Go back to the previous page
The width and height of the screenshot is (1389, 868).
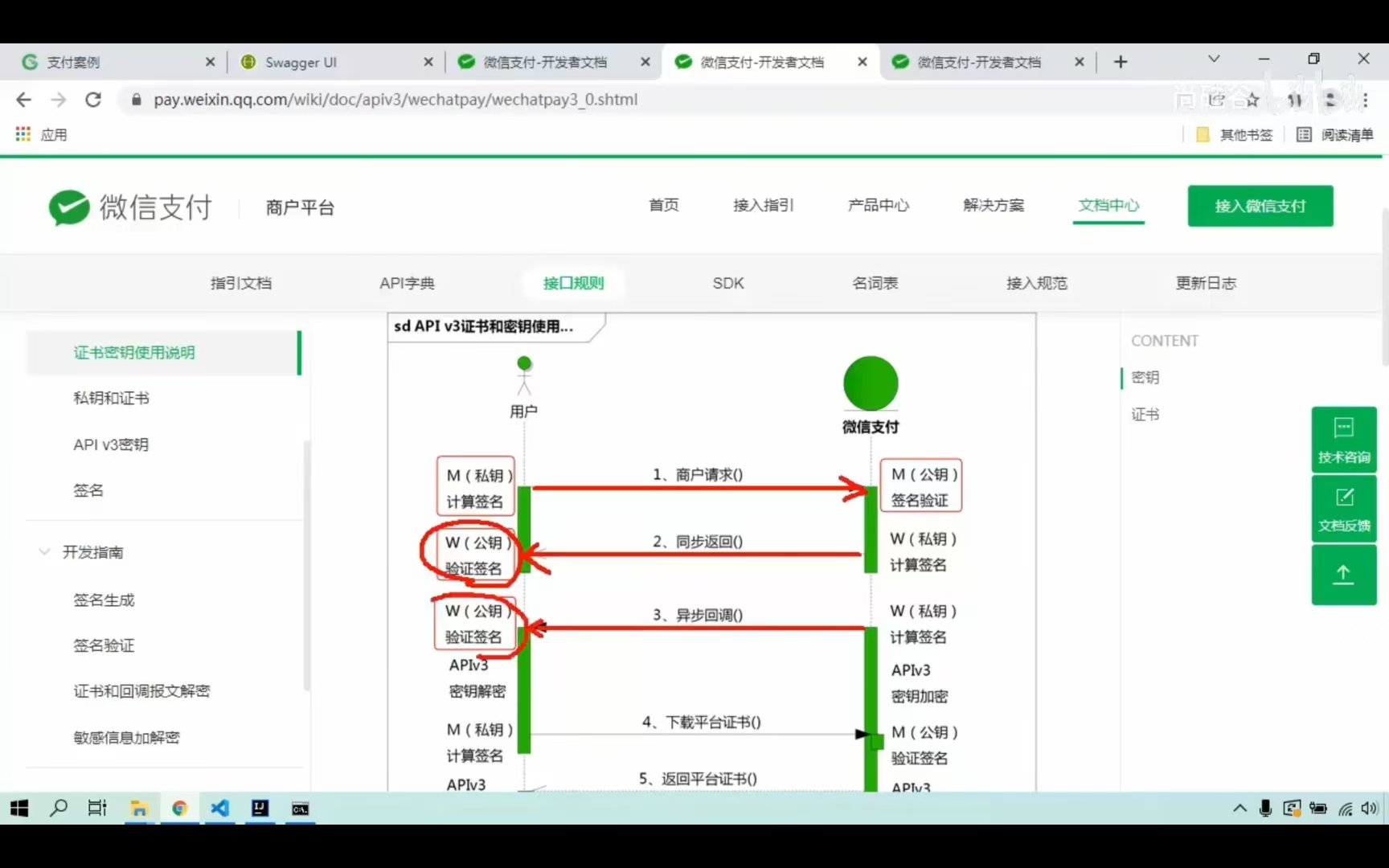click(x=24, y=100)
